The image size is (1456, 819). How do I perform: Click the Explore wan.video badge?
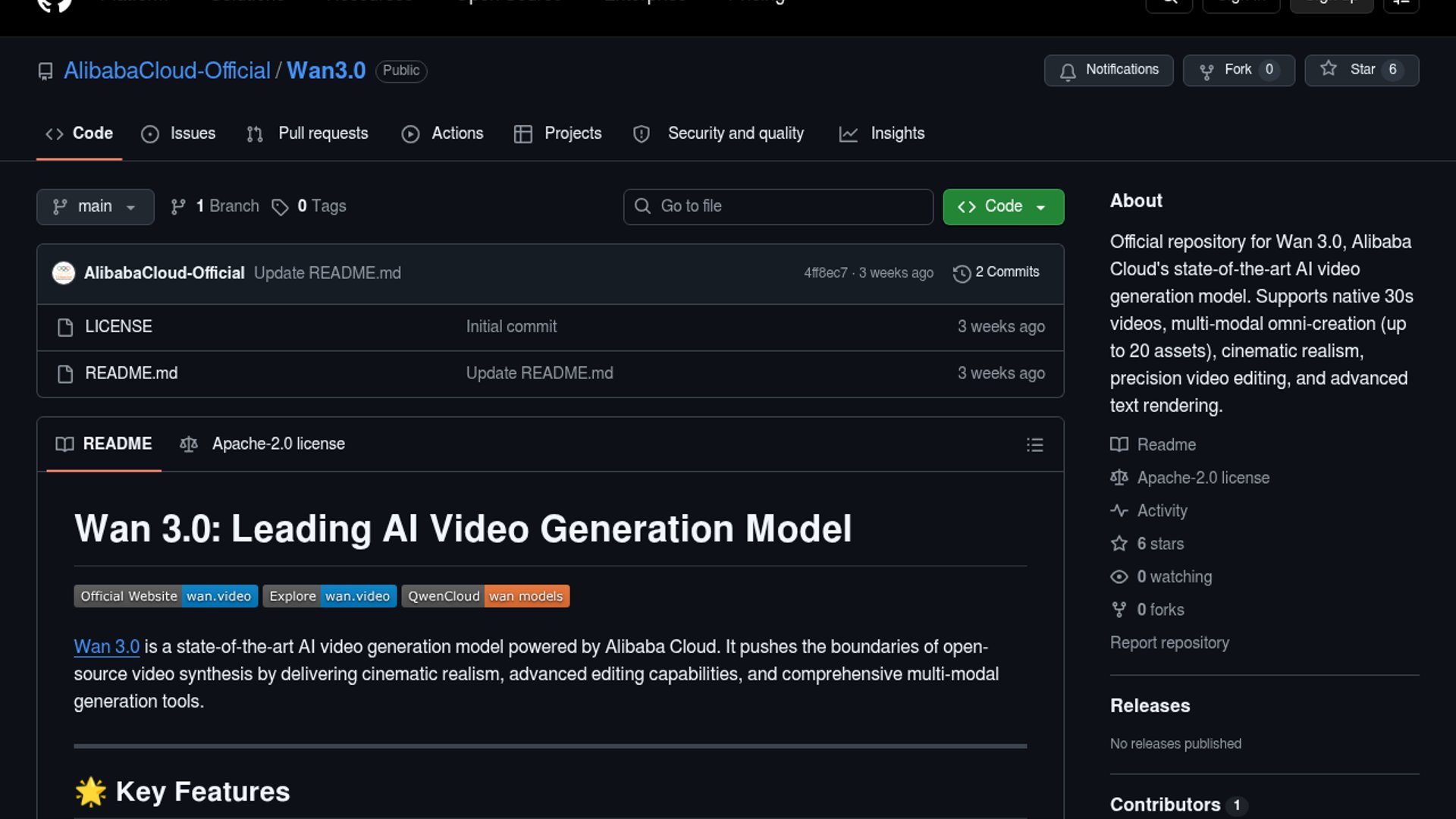pyautogui.click(x=329, y=596)
